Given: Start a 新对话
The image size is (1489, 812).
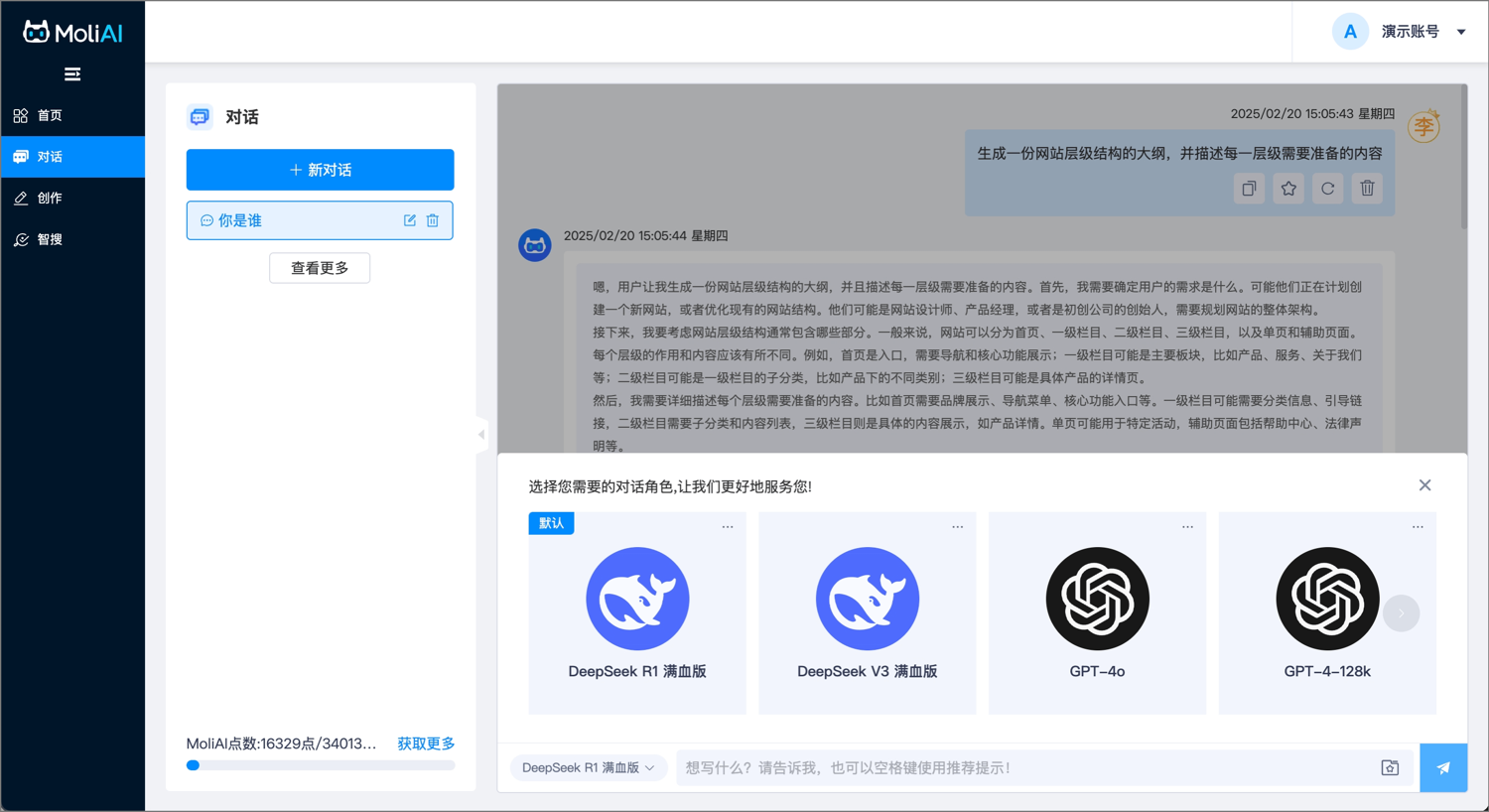Looking at the screenshot, I should [320, 170].
